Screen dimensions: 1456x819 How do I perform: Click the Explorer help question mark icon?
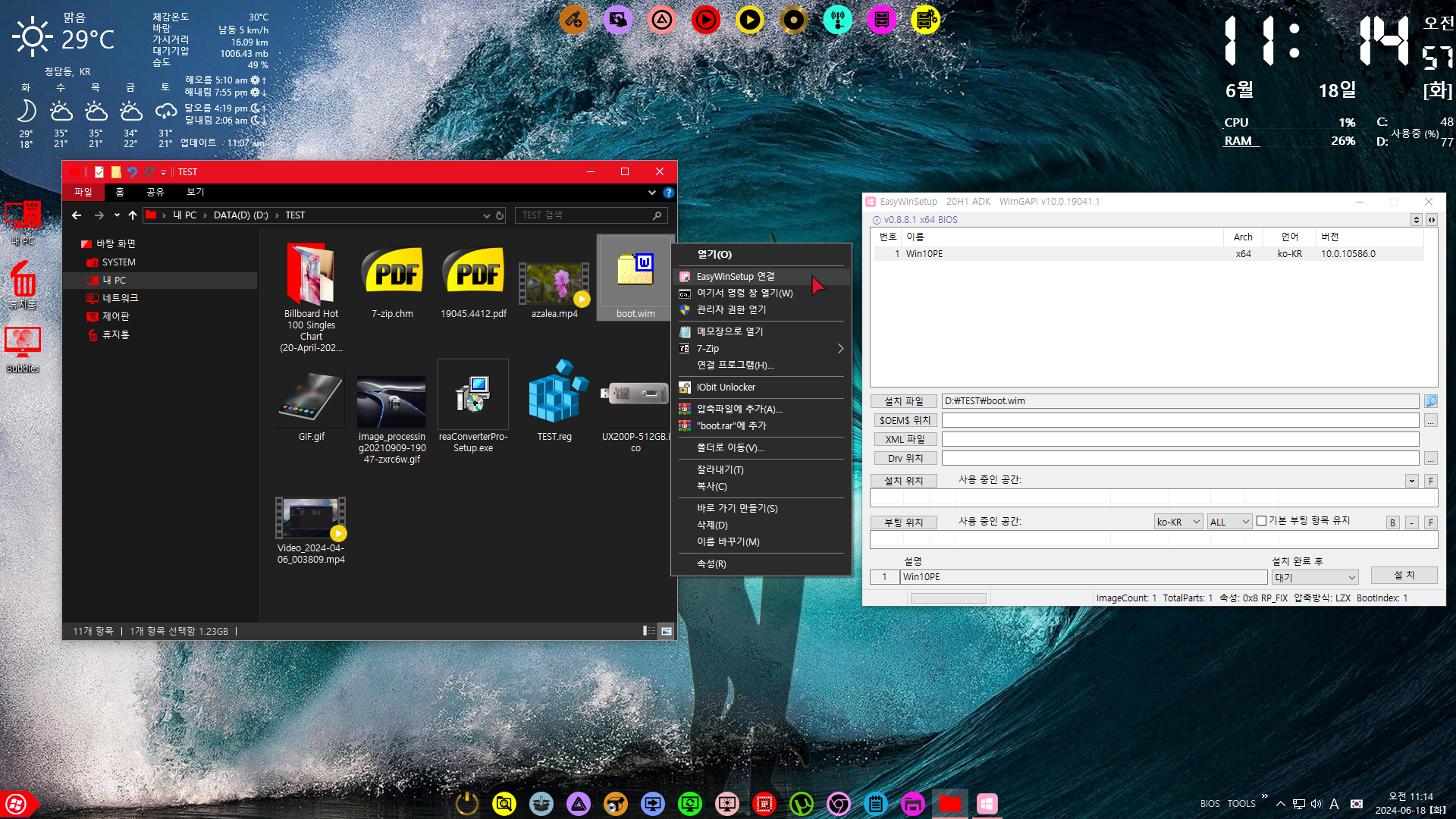[668, 193]
